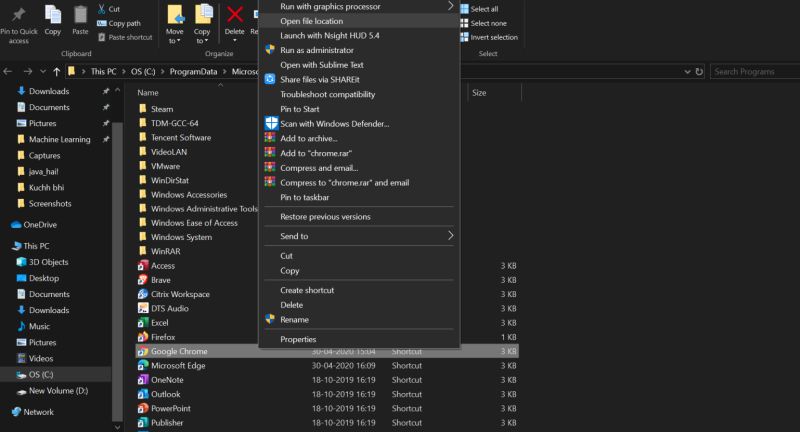The width and height of the screenshot is (800, 432).
Task: Open Downloads in Quick access sidebar
Action: [48, 91]
